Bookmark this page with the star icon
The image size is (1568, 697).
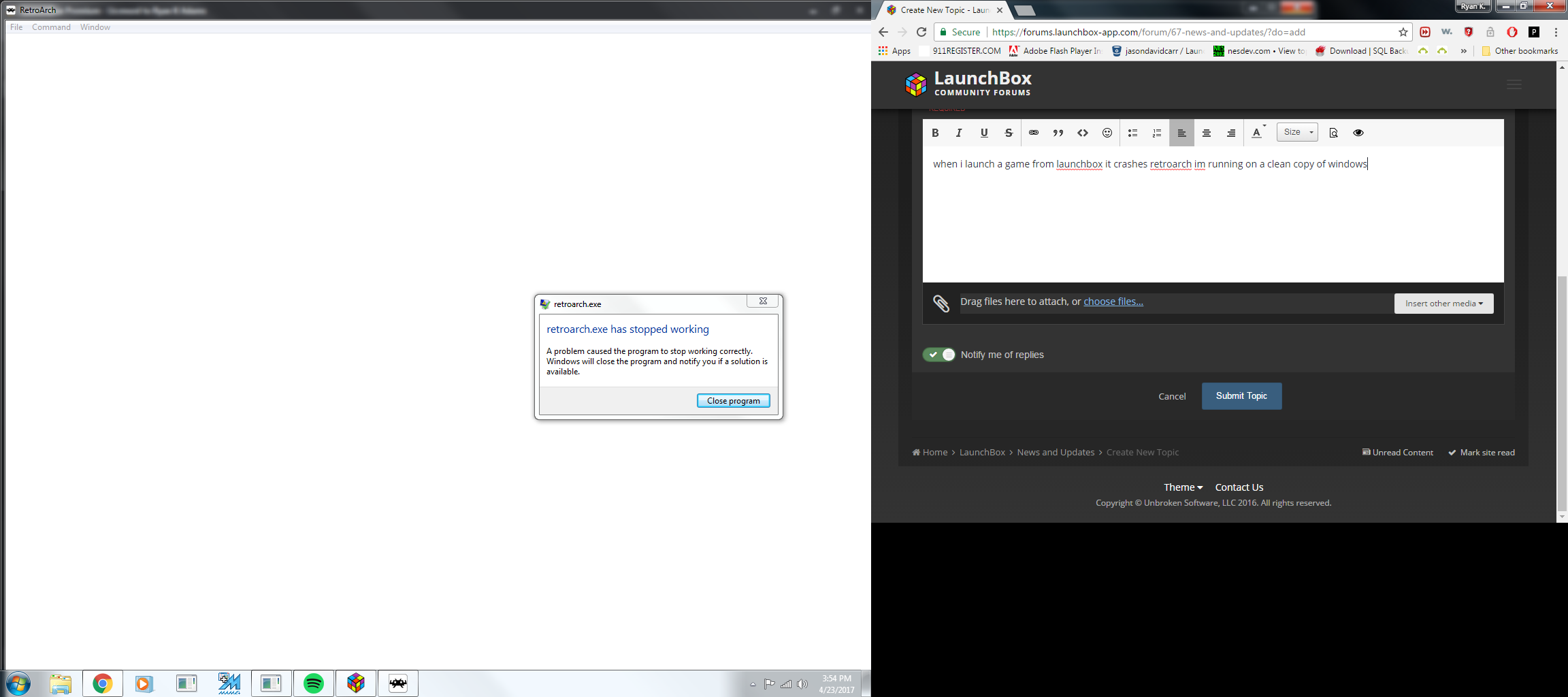[x=1403, y=32]
